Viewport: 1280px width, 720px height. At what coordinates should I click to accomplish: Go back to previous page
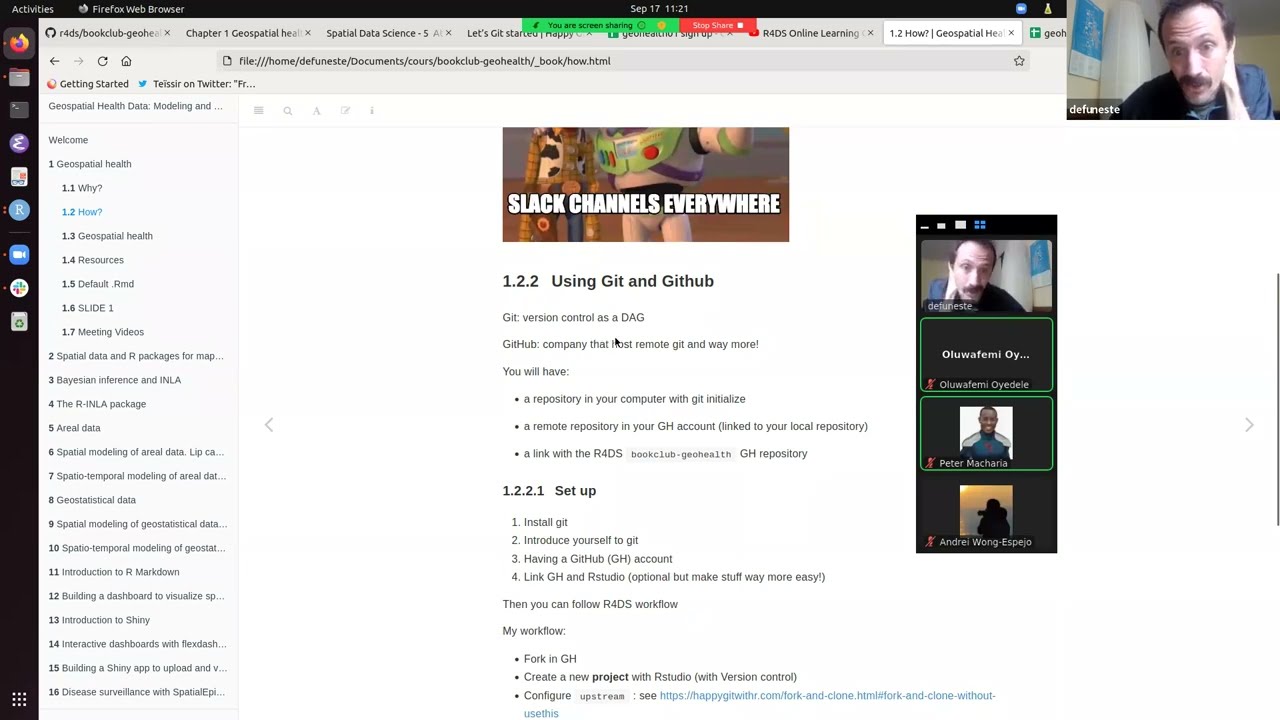(x=55, y=61)
